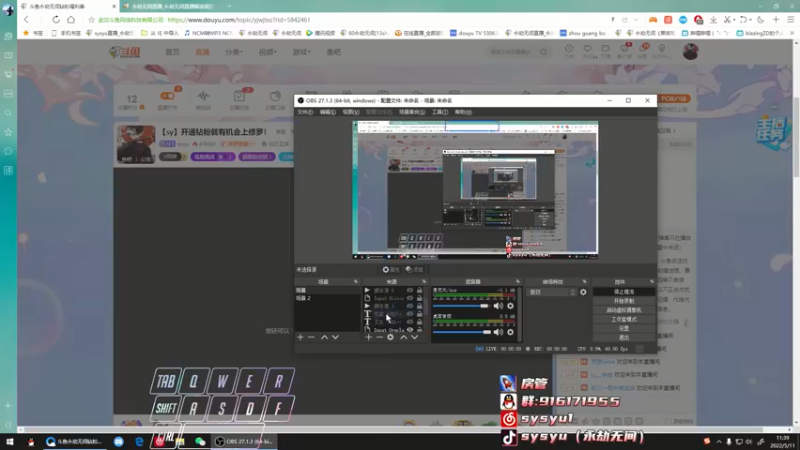
Task: Remove selected scene with minus button
Action: [311, 337]
